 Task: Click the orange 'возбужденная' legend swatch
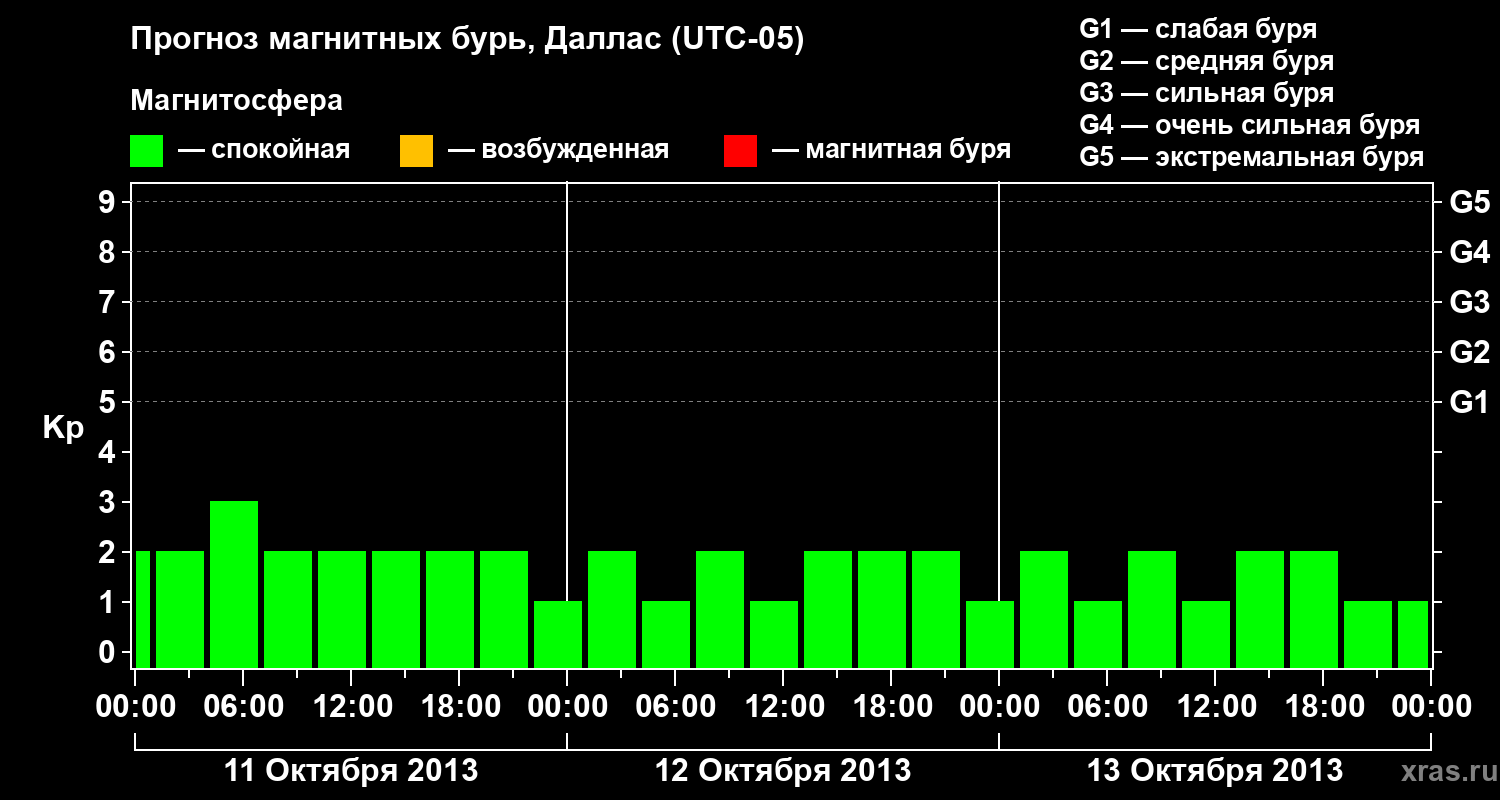(416, 151)
